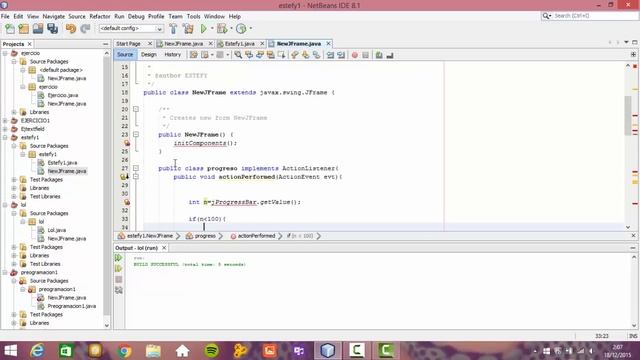Viewport: 640px width, 360px height.
Task: Create a New File from the toolbar
Action: coord(10,29)
